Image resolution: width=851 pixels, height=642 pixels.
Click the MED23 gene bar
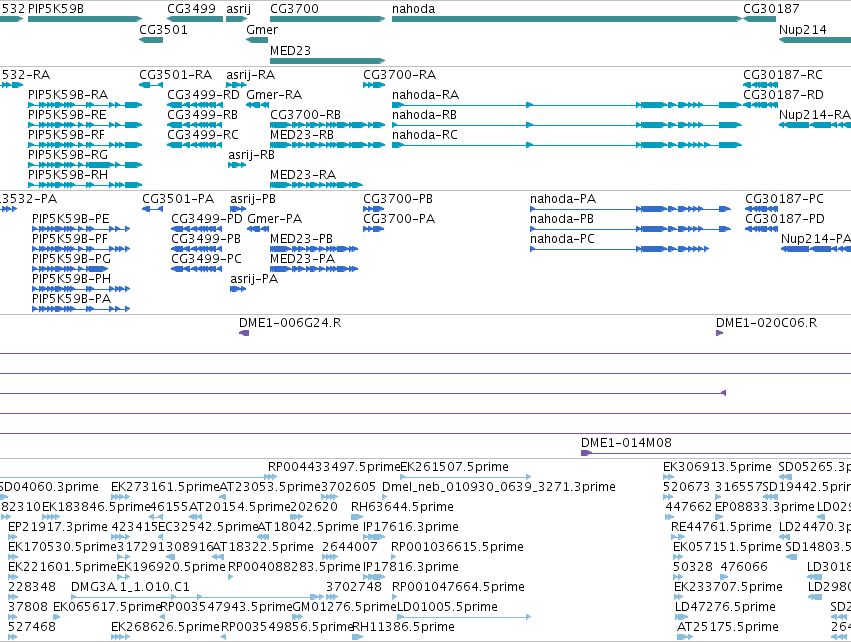[327, 60]
